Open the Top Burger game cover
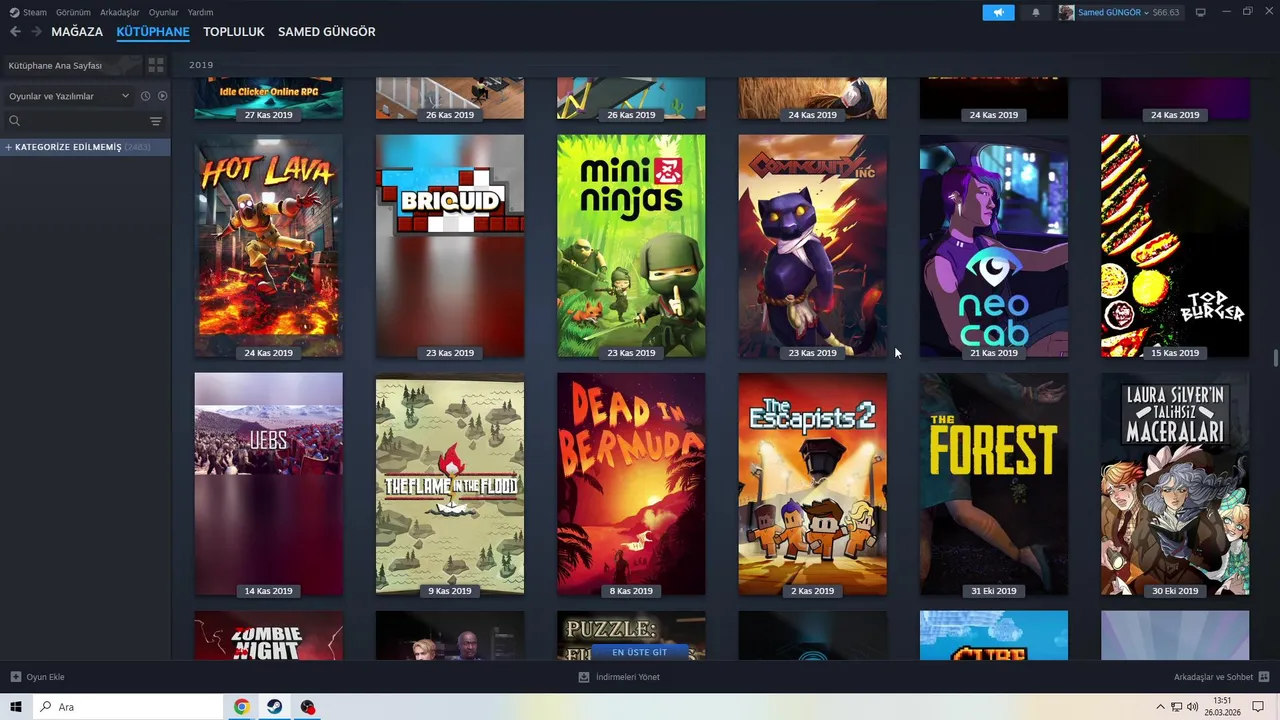 coord(1175,246)
